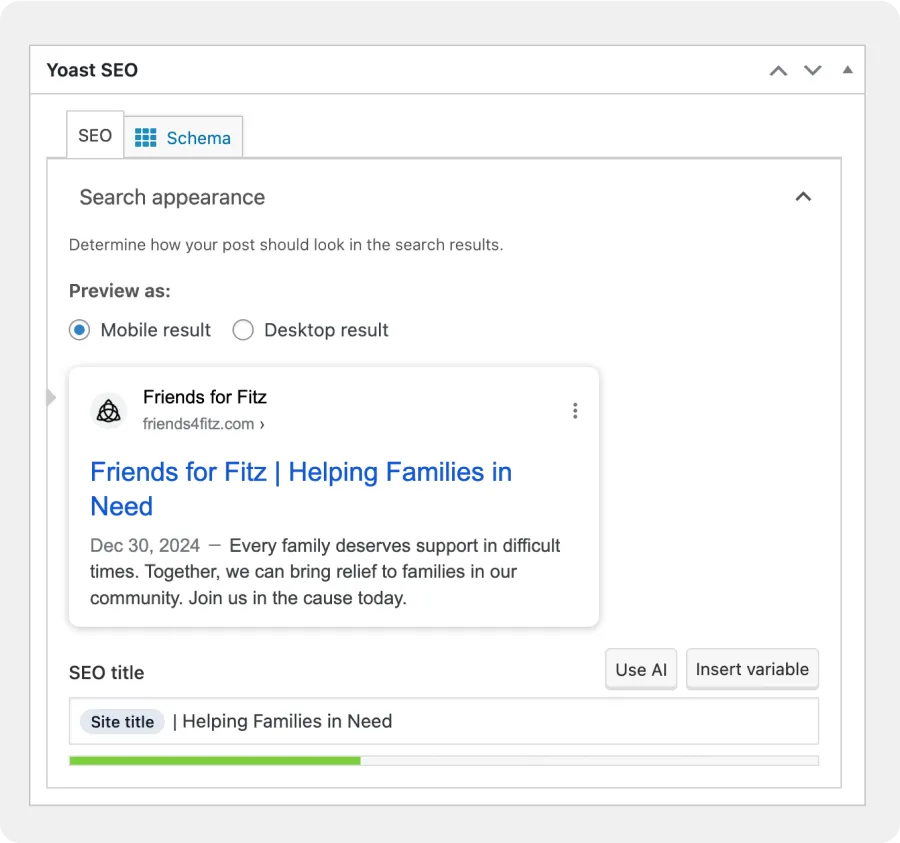Click friends4fitz.com URL in preview
Screen dimensions: 900x843
[x=203, y=424]
